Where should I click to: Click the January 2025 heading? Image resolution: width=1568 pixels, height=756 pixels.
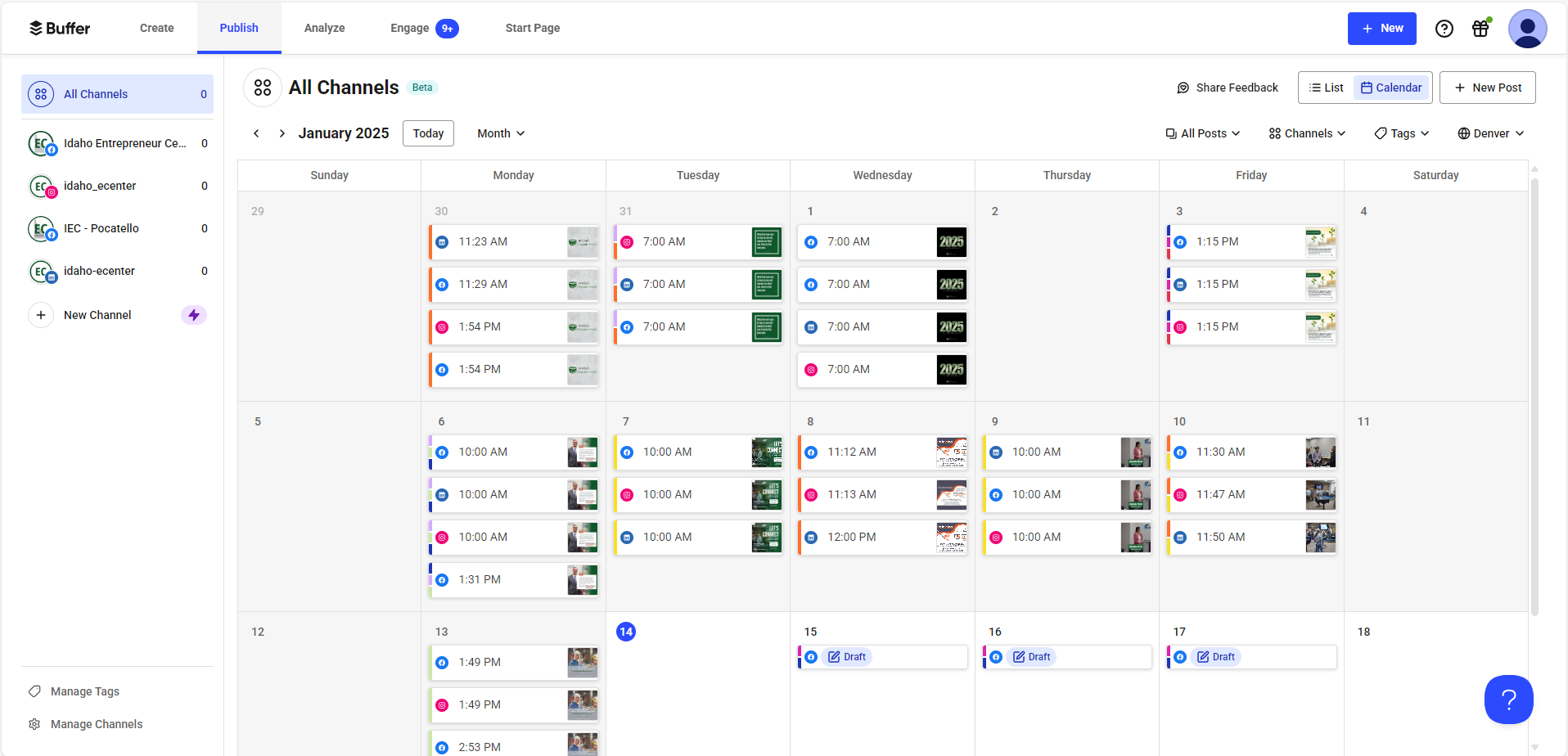coord(344,133)
